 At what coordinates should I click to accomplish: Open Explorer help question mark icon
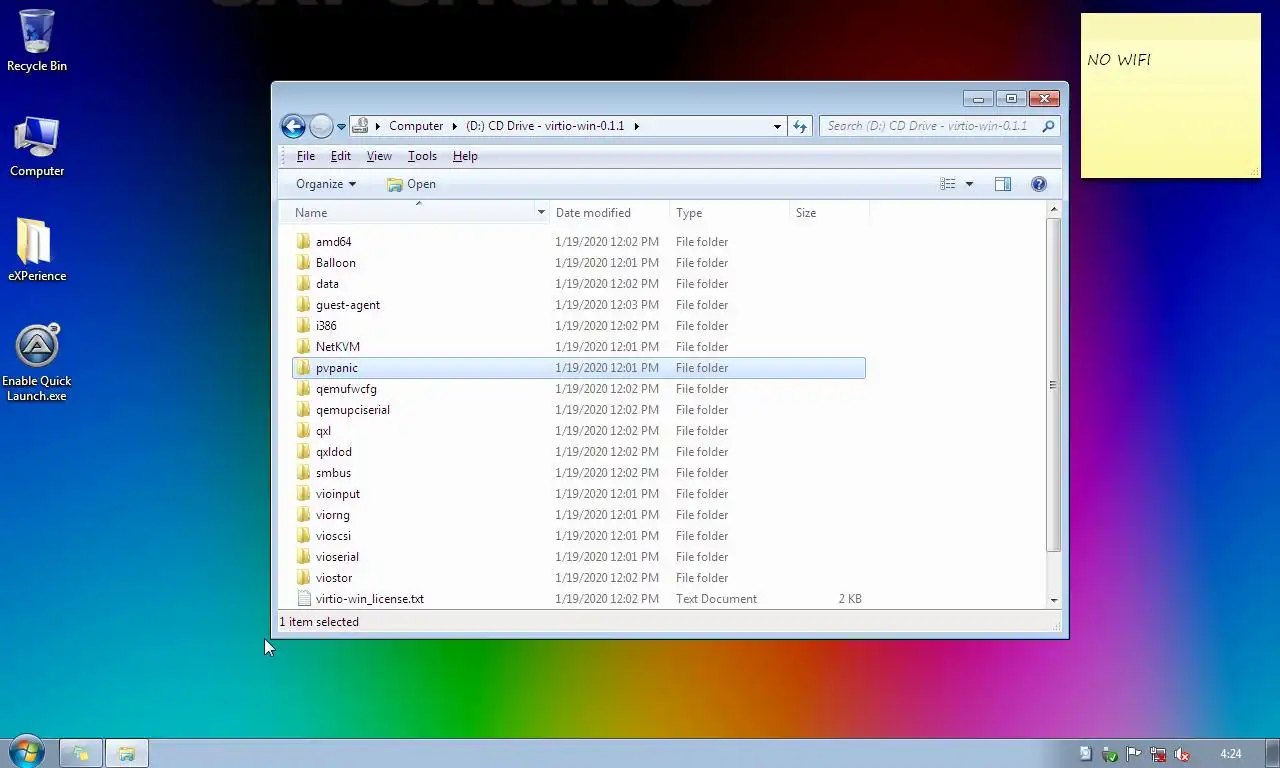coord(1039,184)
